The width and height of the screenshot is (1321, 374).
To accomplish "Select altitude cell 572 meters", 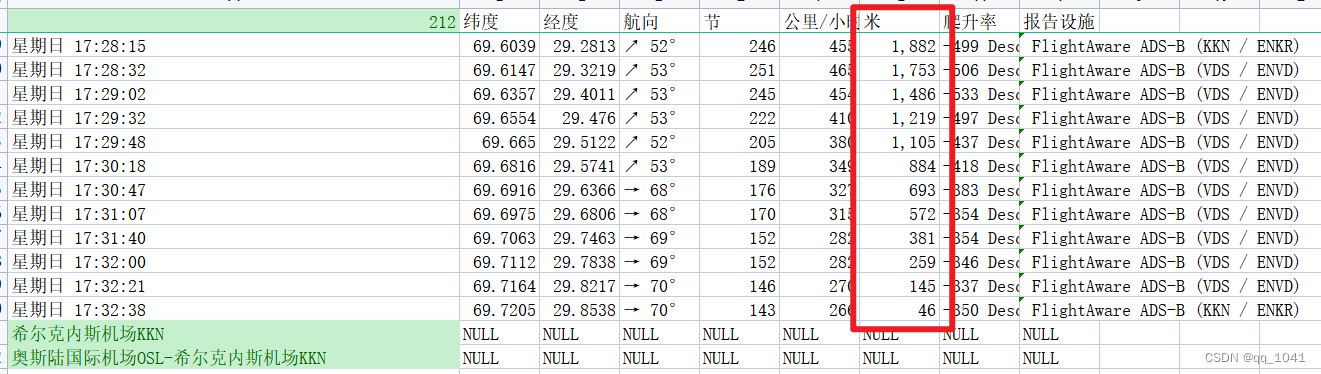I will pyautogui.click(x=900, y=214).
